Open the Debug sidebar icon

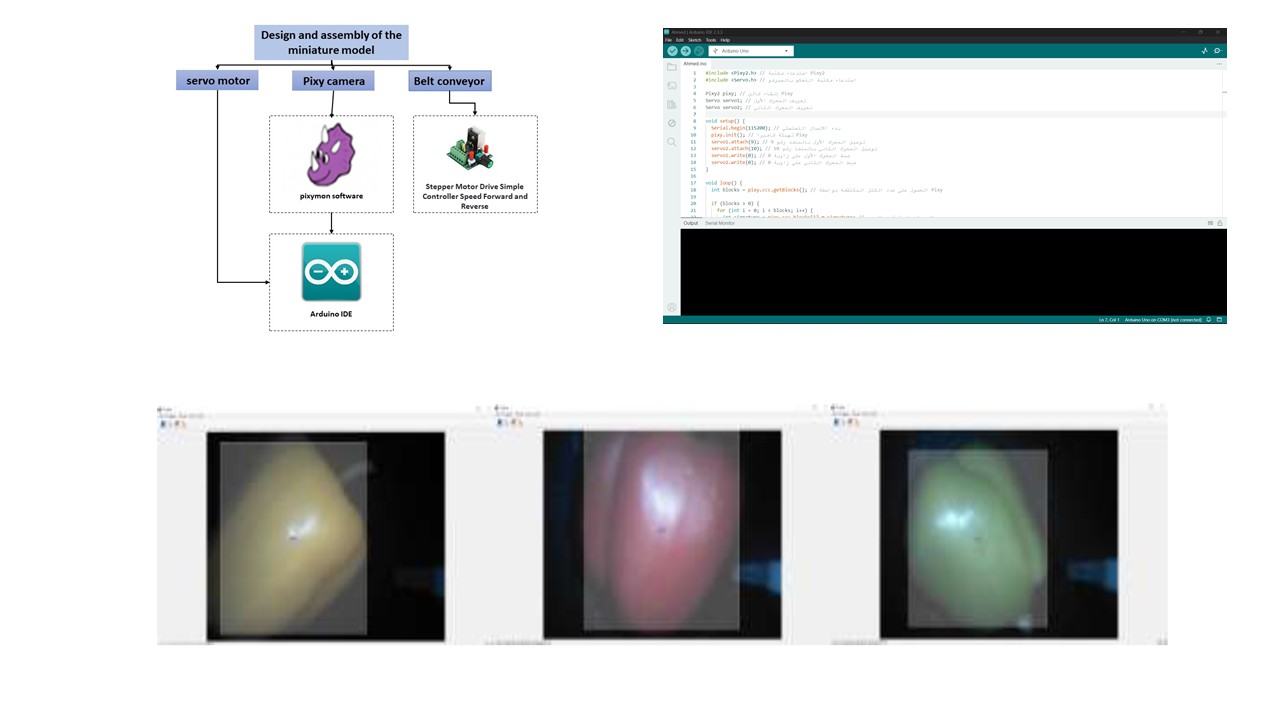(672, 123)
